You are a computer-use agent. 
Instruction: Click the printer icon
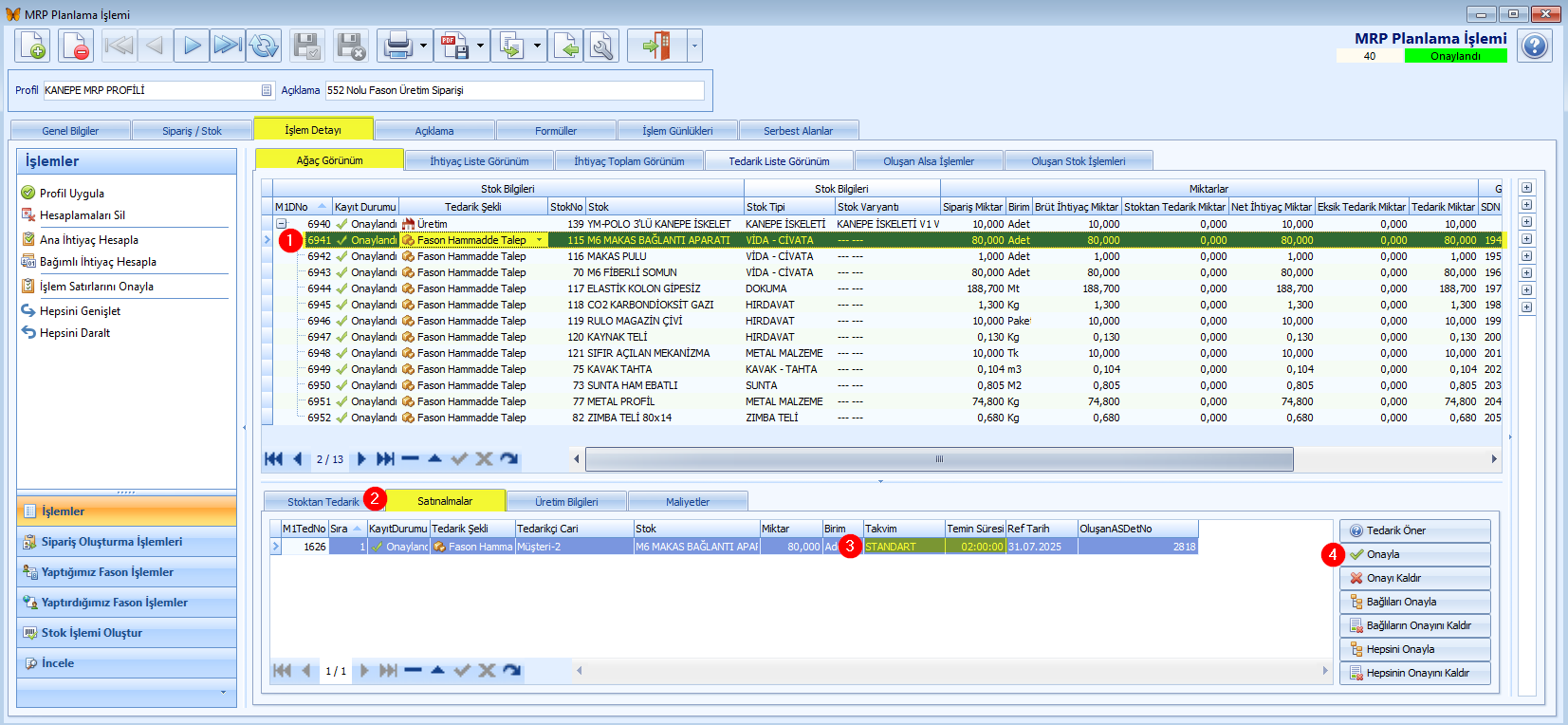coord(398,46)
